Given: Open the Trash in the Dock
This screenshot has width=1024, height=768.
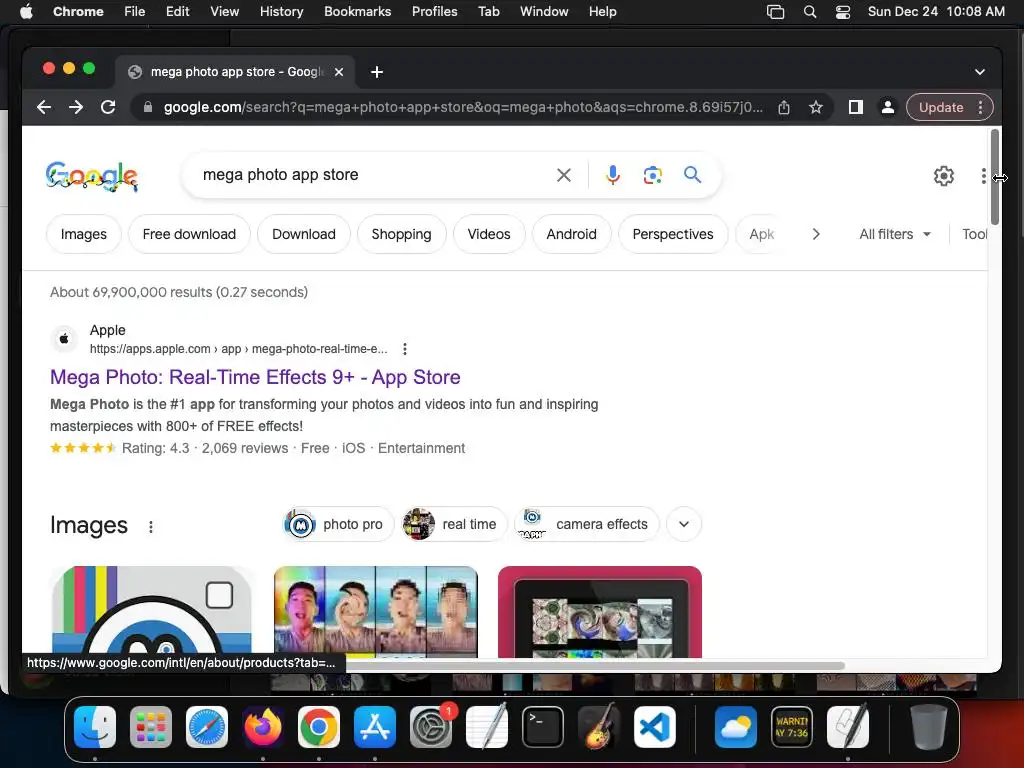Looking at the screenshot, I should [929, 727].
